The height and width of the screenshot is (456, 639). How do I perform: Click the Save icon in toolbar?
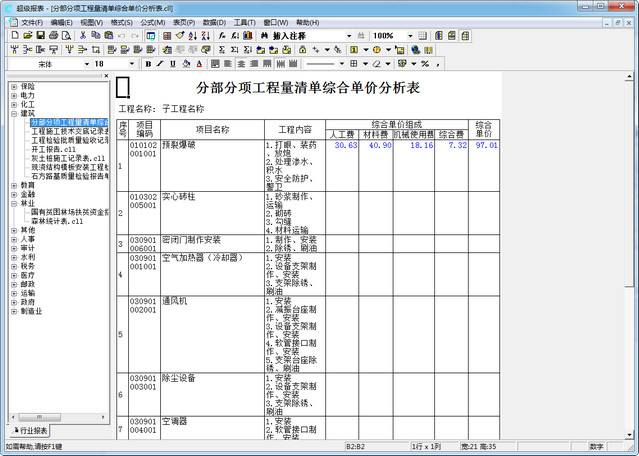40,35
